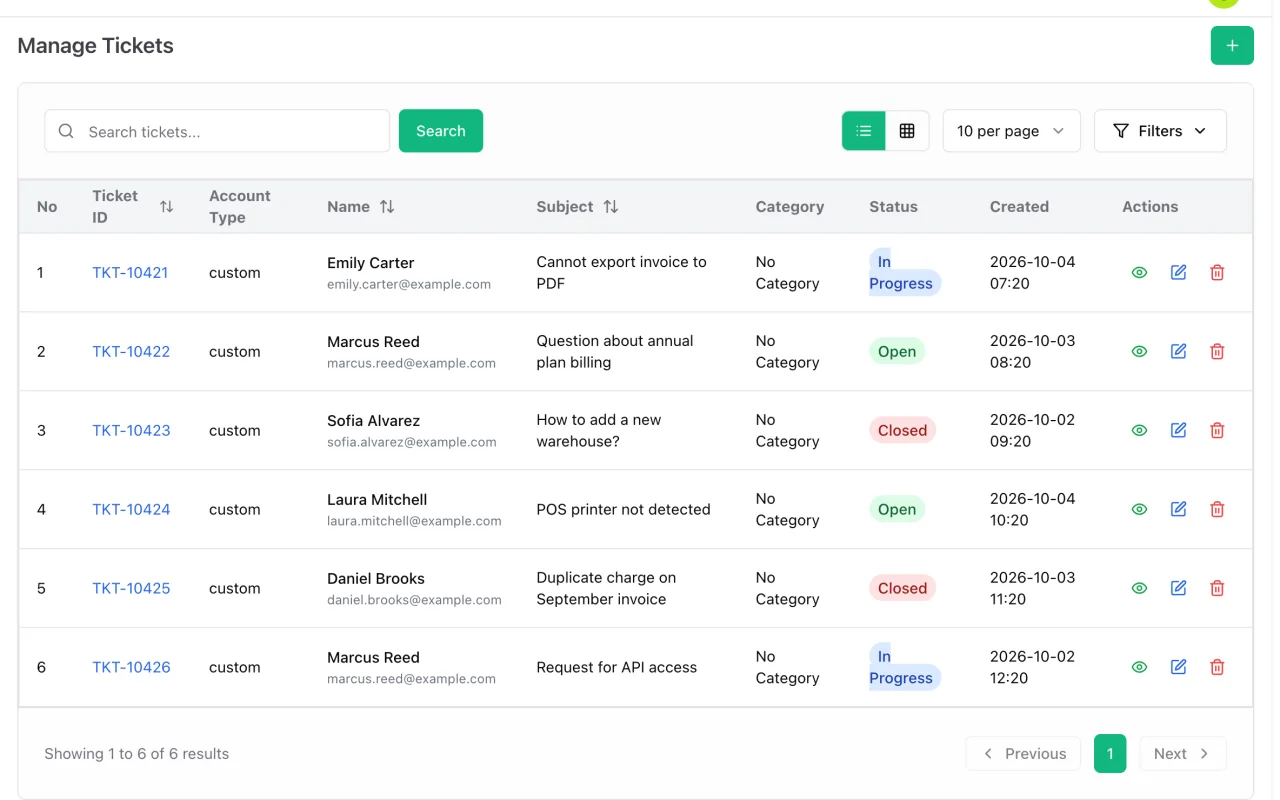Switch to grid view layout

point(907,131)
